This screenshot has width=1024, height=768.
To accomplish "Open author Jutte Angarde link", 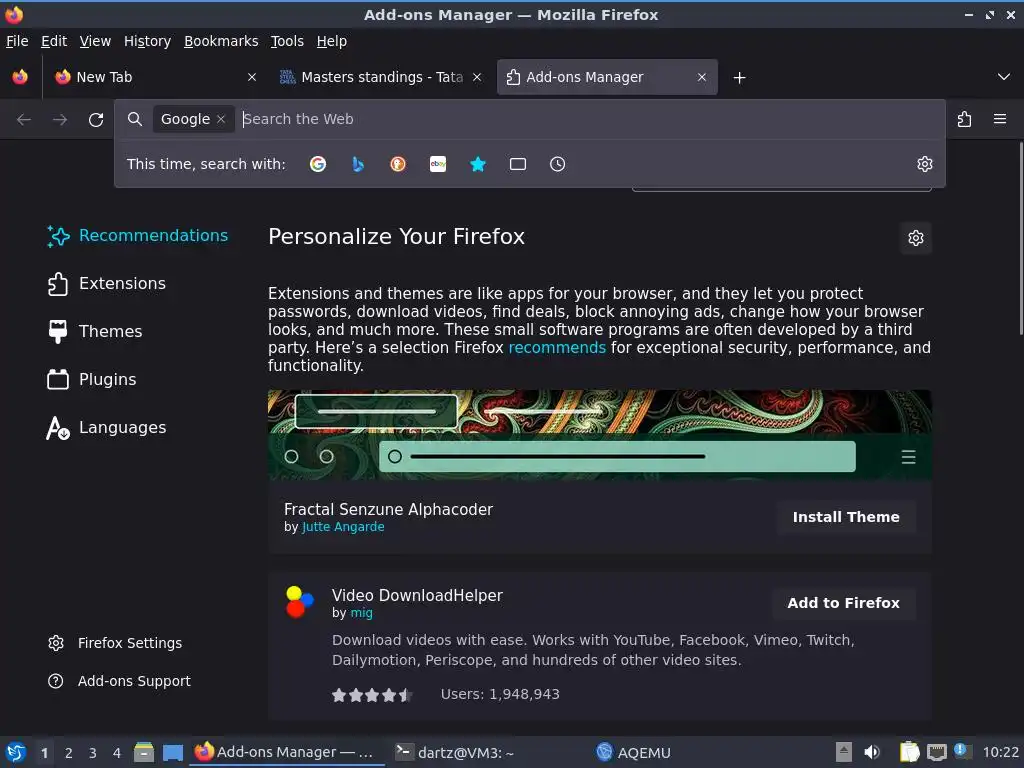I will [x=343, y=527].
